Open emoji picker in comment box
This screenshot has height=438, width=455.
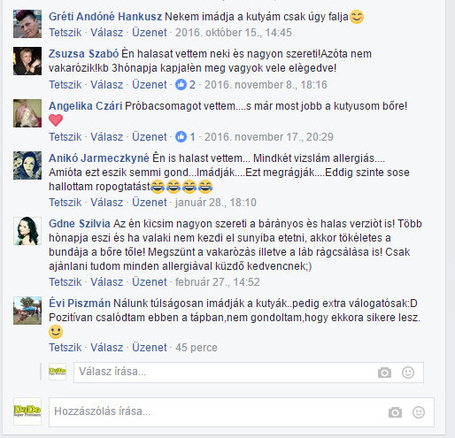pyautogui.click(x=419, y=412)
